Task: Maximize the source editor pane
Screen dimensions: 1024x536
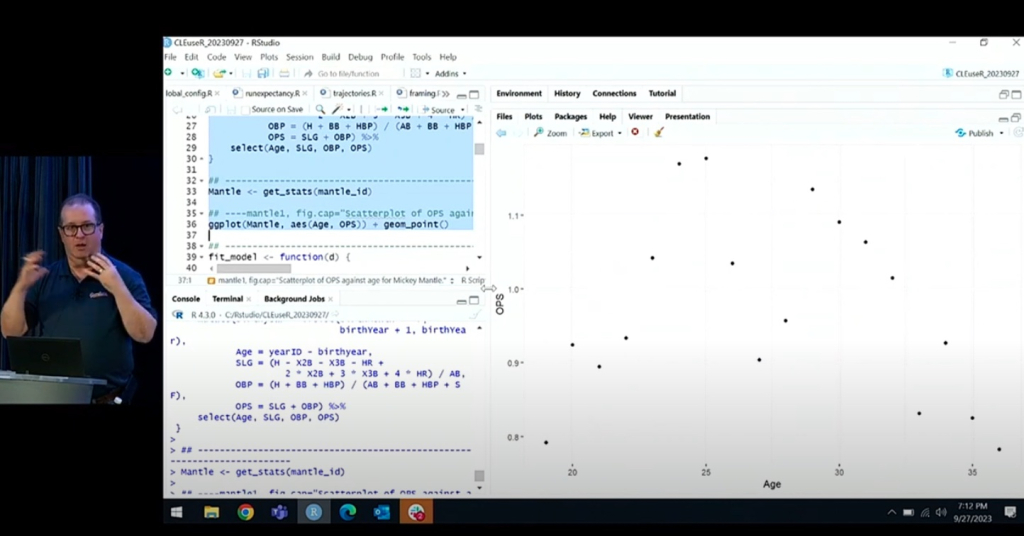Action: pyautogui.click(x=475, y=95)
